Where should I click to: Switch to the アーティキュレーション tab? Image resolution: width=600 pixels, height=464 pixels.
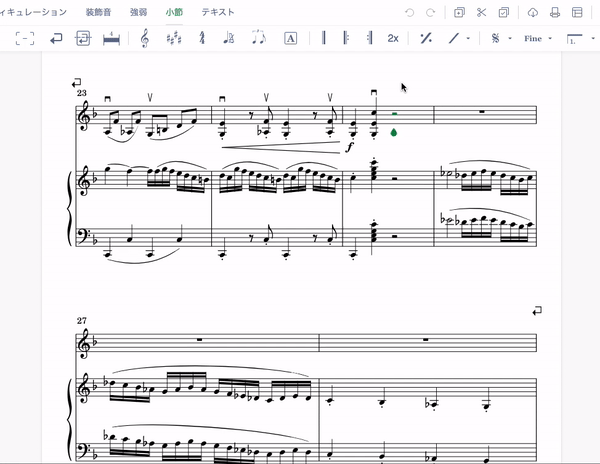pos(33,12)
